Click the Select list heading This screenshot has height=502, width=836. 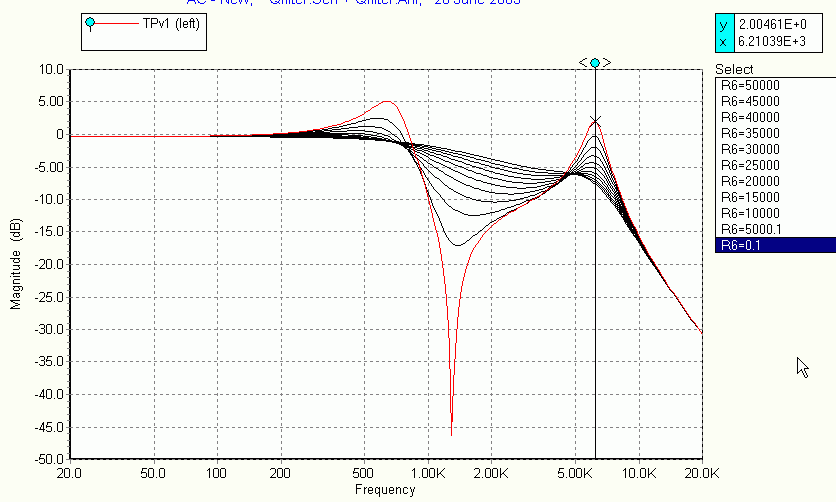734,69
